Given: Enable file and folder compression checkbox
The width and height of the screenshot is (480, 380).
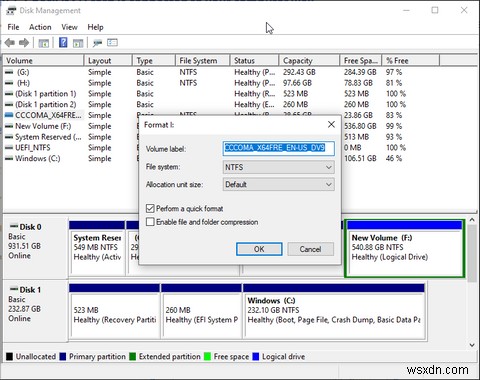Looking at the screenshot, I should pos(150,222).
